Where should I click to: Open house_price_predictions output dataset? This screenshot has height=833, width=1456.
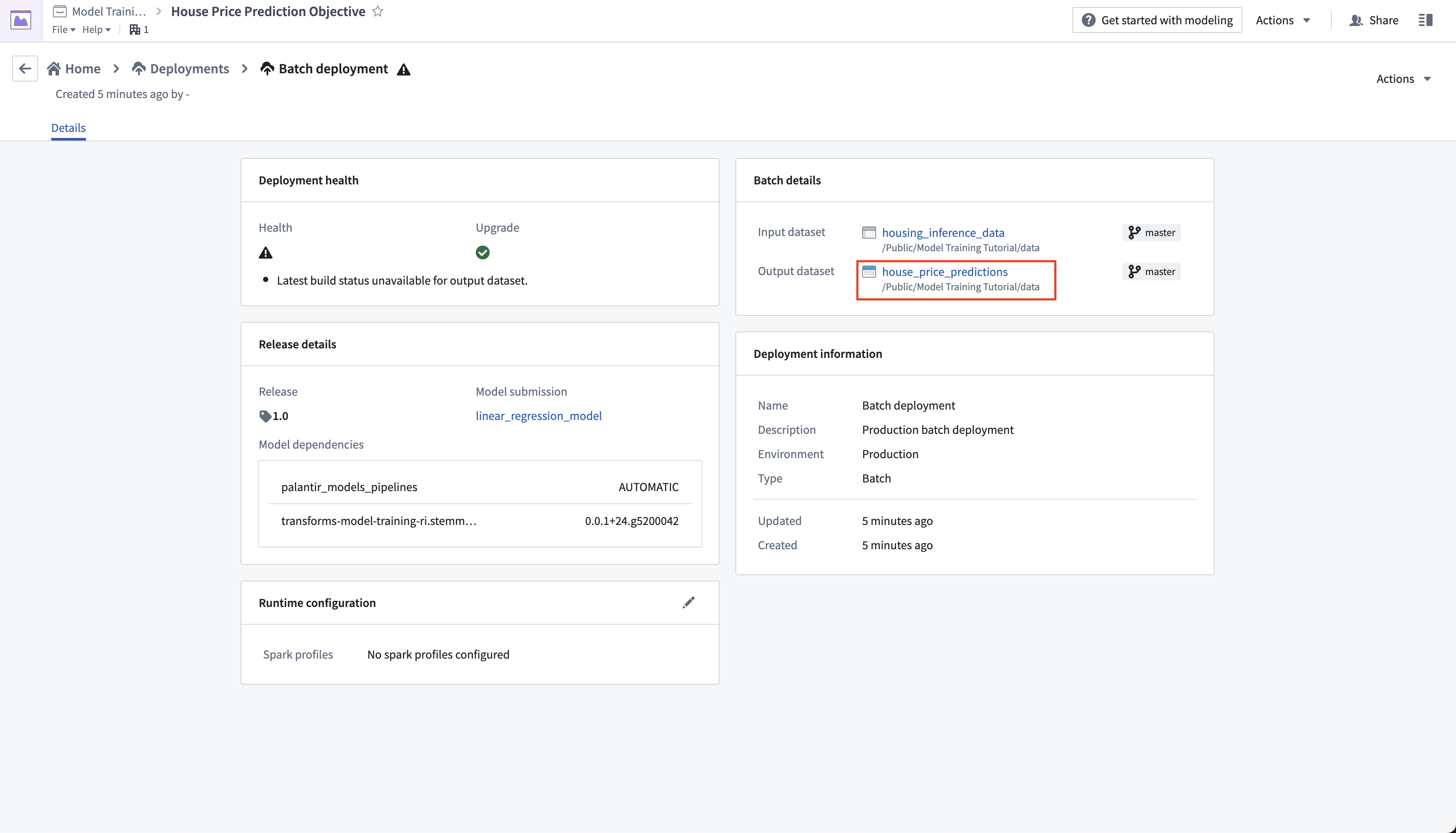pos(944,271)
